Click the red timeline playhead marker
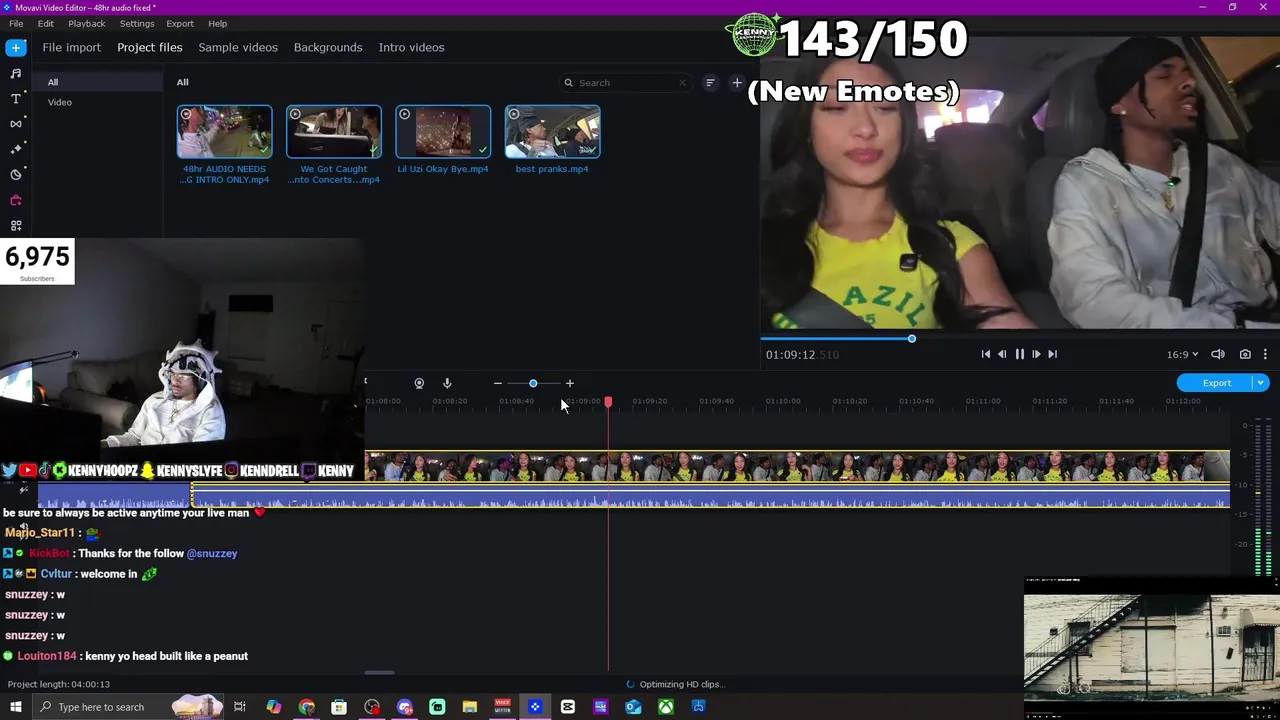The image size is (1280, 720). pyautogui.click(x=608, y=402)
